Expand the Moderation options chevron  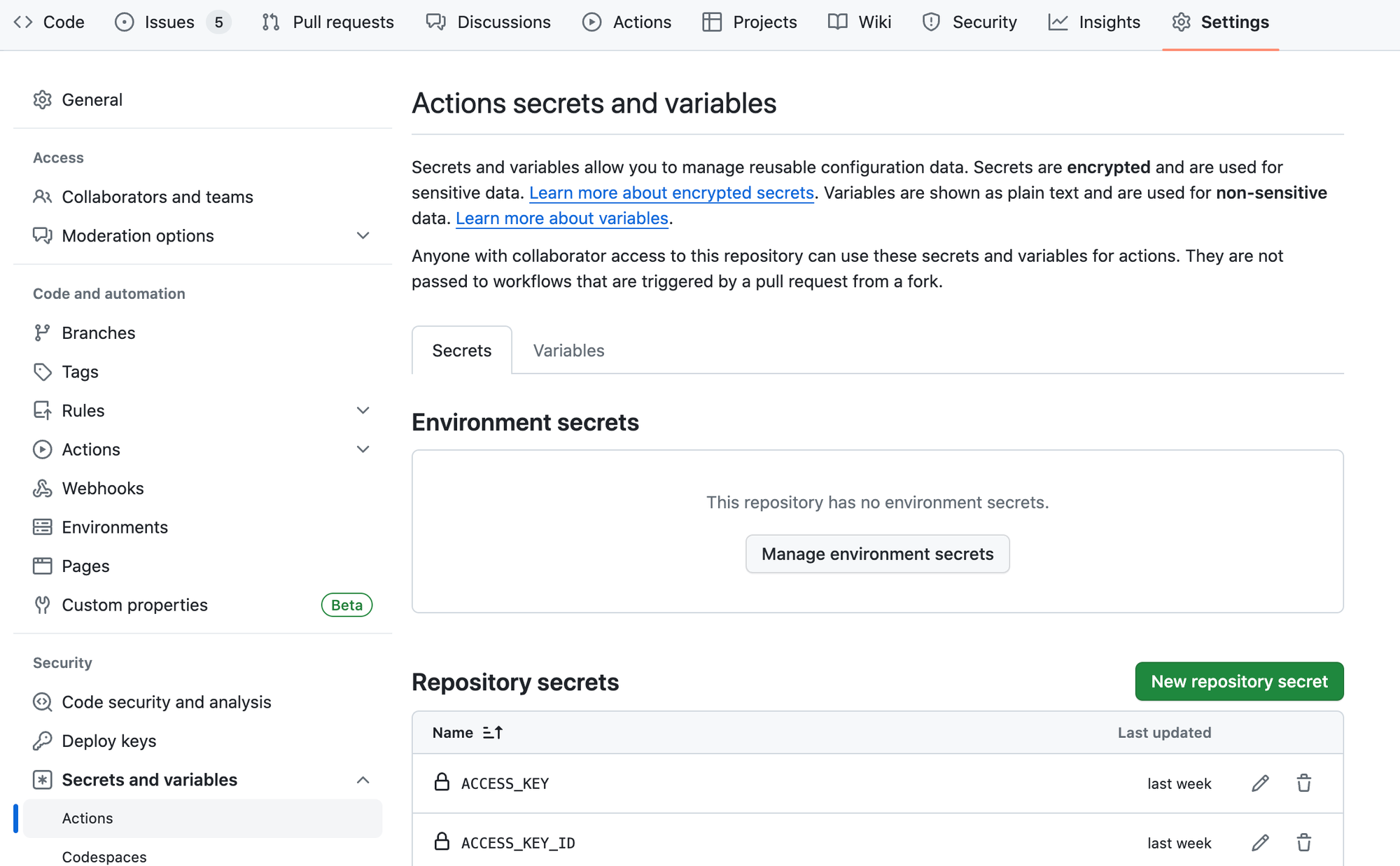363,236
